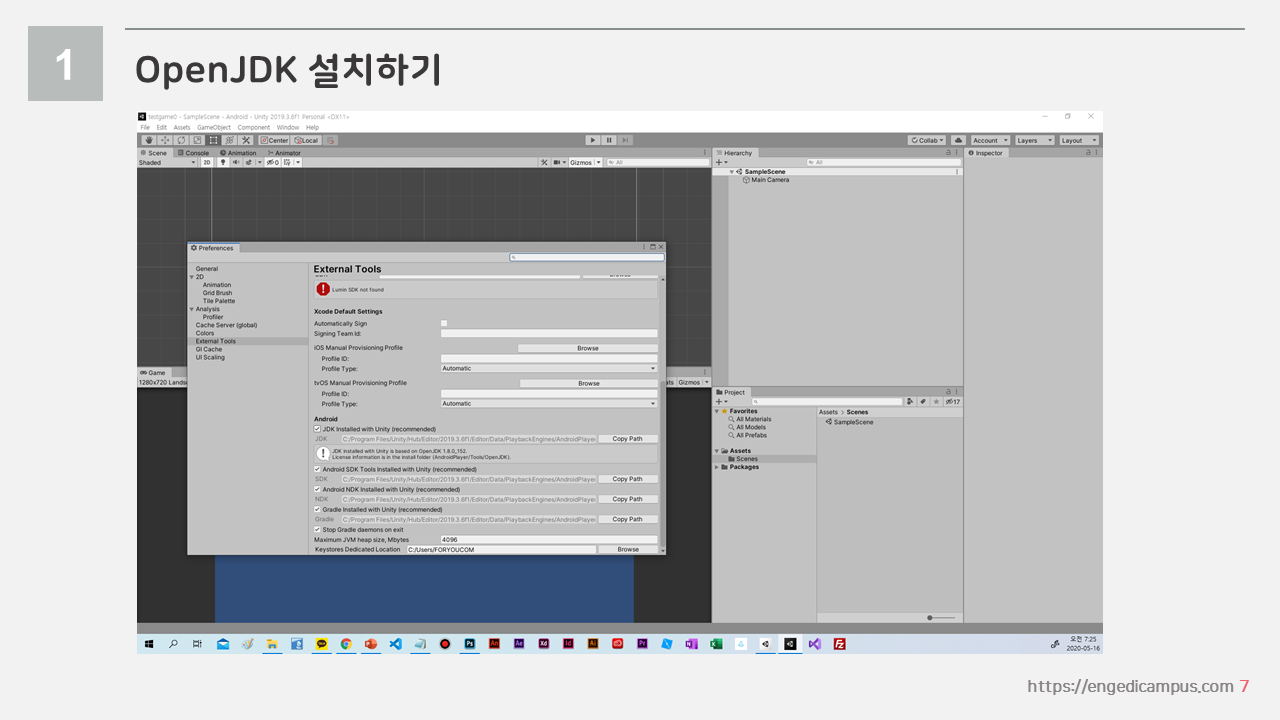Toggle pivot mode Center button

click(x=274, y=140)
